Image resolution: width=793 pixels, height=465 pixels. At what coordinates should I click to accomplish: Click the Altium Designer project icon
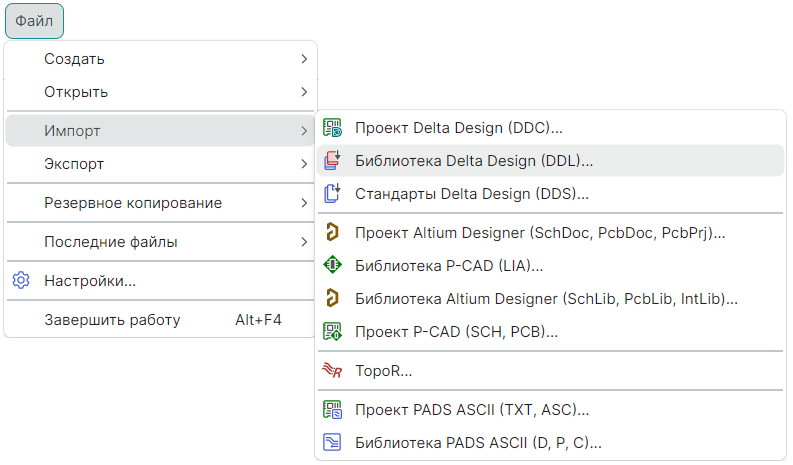(333, 233)
